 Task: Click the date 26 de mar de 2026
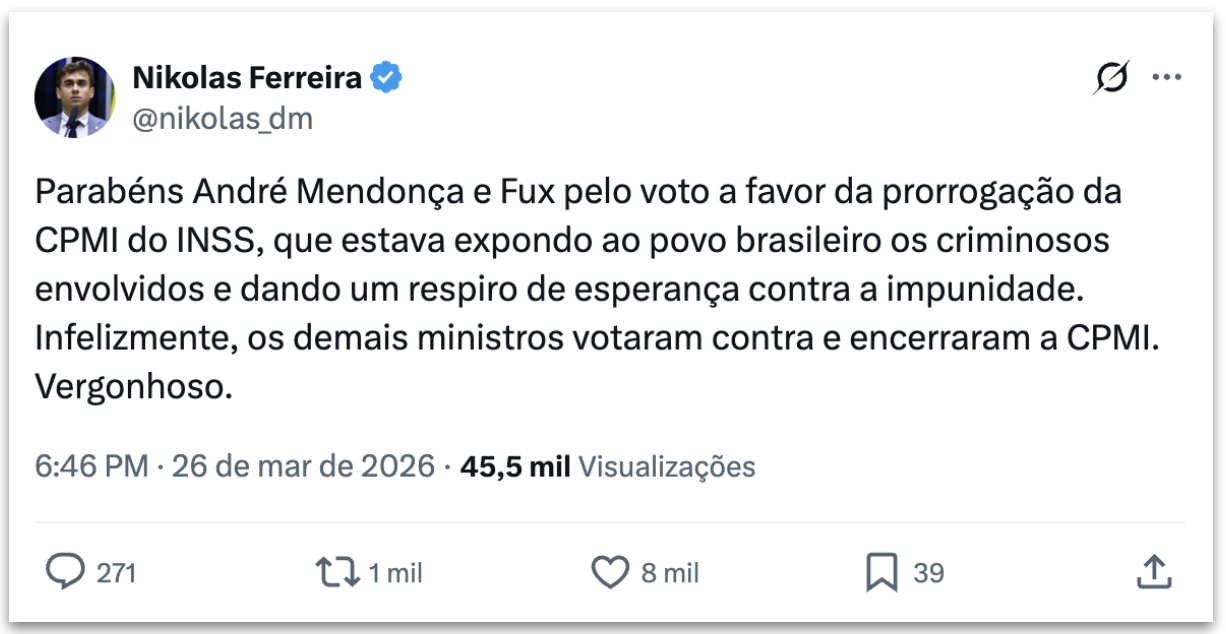point(303,466)
